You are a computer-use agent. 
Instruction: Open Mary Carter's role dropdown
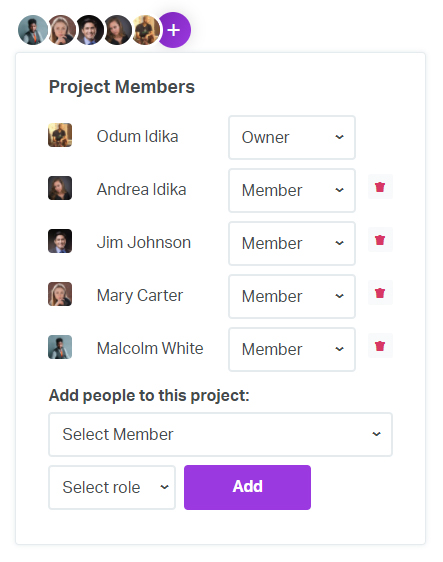coord(292,296)
